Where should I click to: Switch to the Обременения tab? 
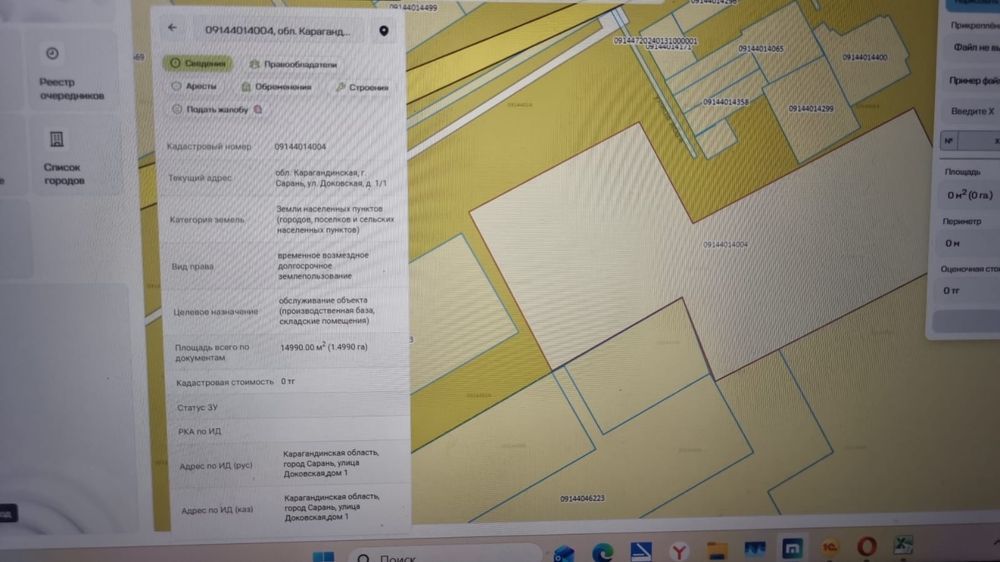click(277, 87)
